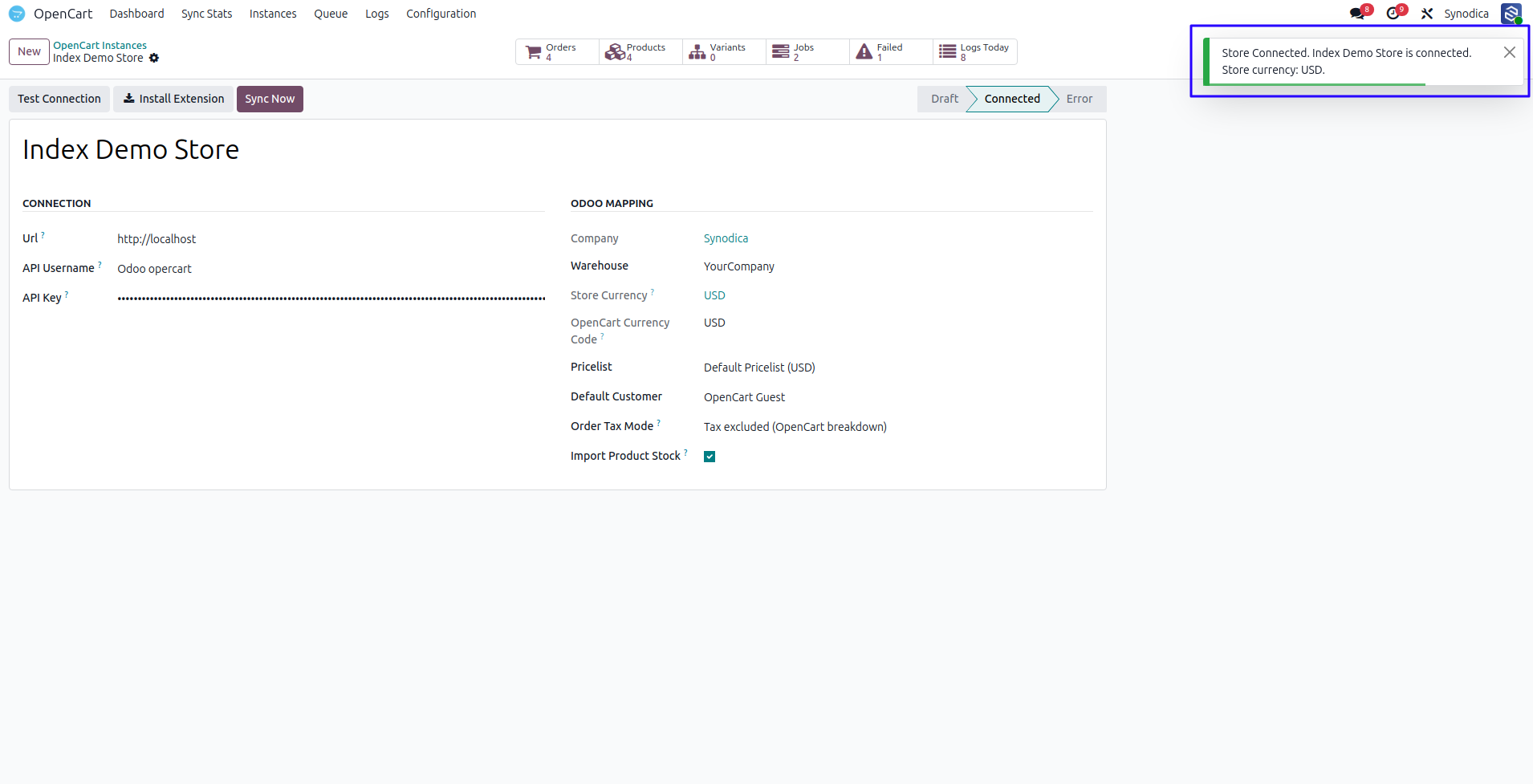Viewport: 1533px width, 784px height.
Task: Show the API Username help tooltip
Action: point(100,264)
